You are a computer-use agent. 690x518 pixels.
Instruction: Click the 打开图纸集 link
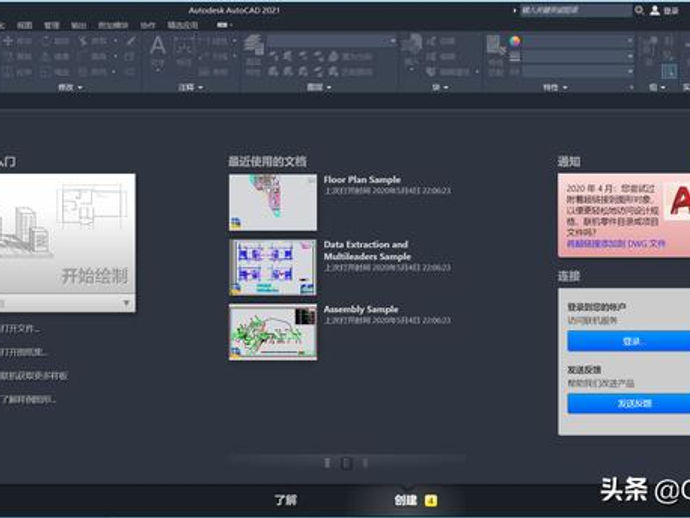coord(24,352)
